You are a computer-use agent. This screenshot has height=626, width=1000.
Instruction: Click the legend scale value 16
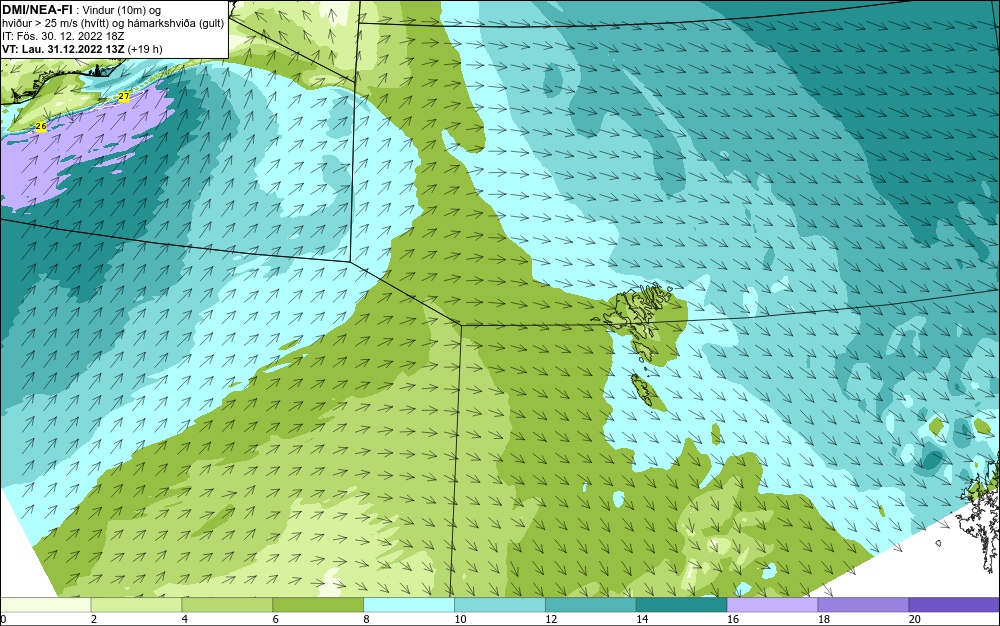733,619
